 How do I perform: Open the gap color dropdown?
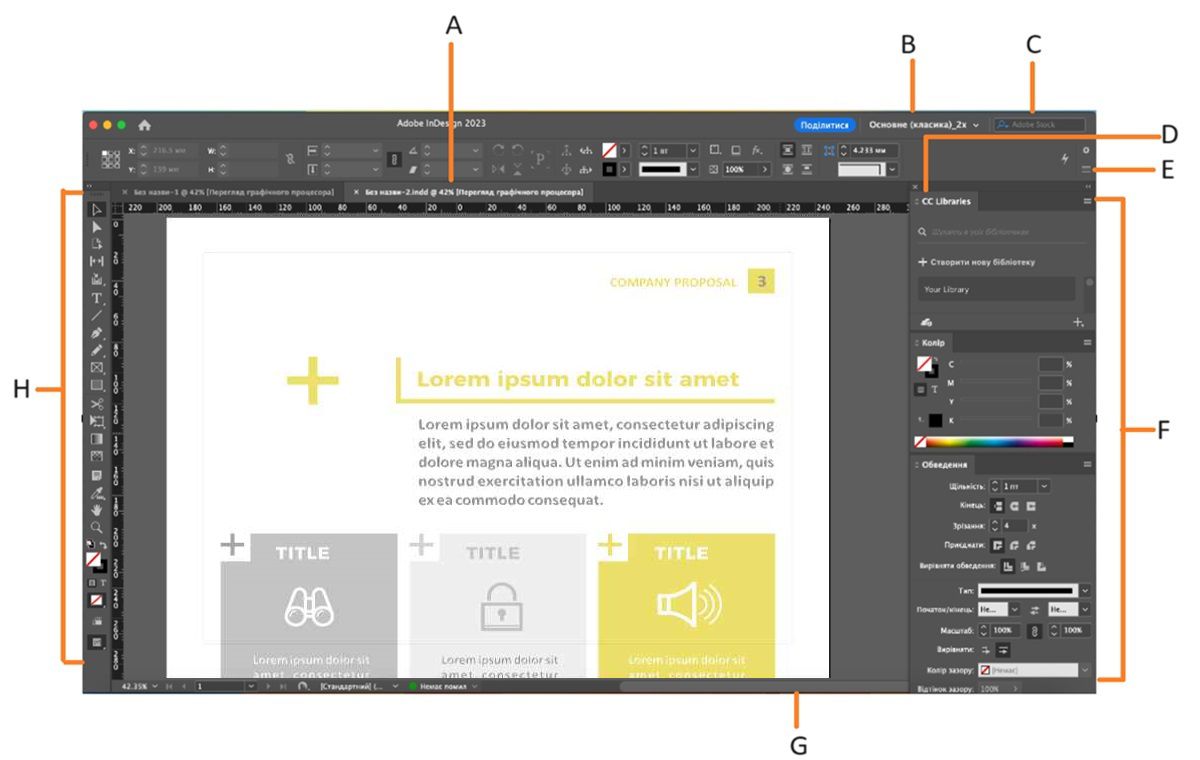click(1085, 669)
